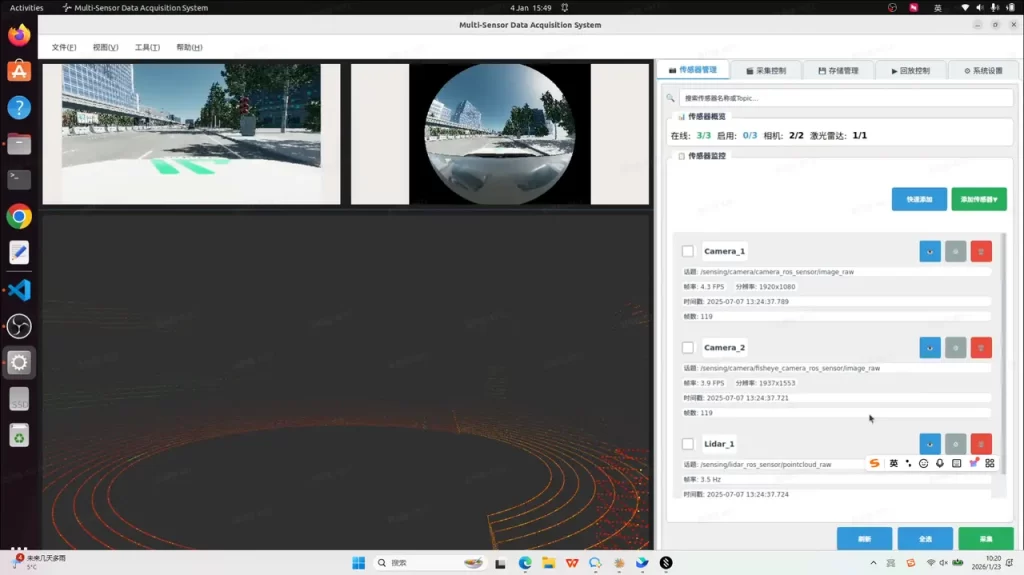The height and width of the screenshot is (575, 1024).
Task: Open Text Editor from the dock
Action: click(19, 253)
